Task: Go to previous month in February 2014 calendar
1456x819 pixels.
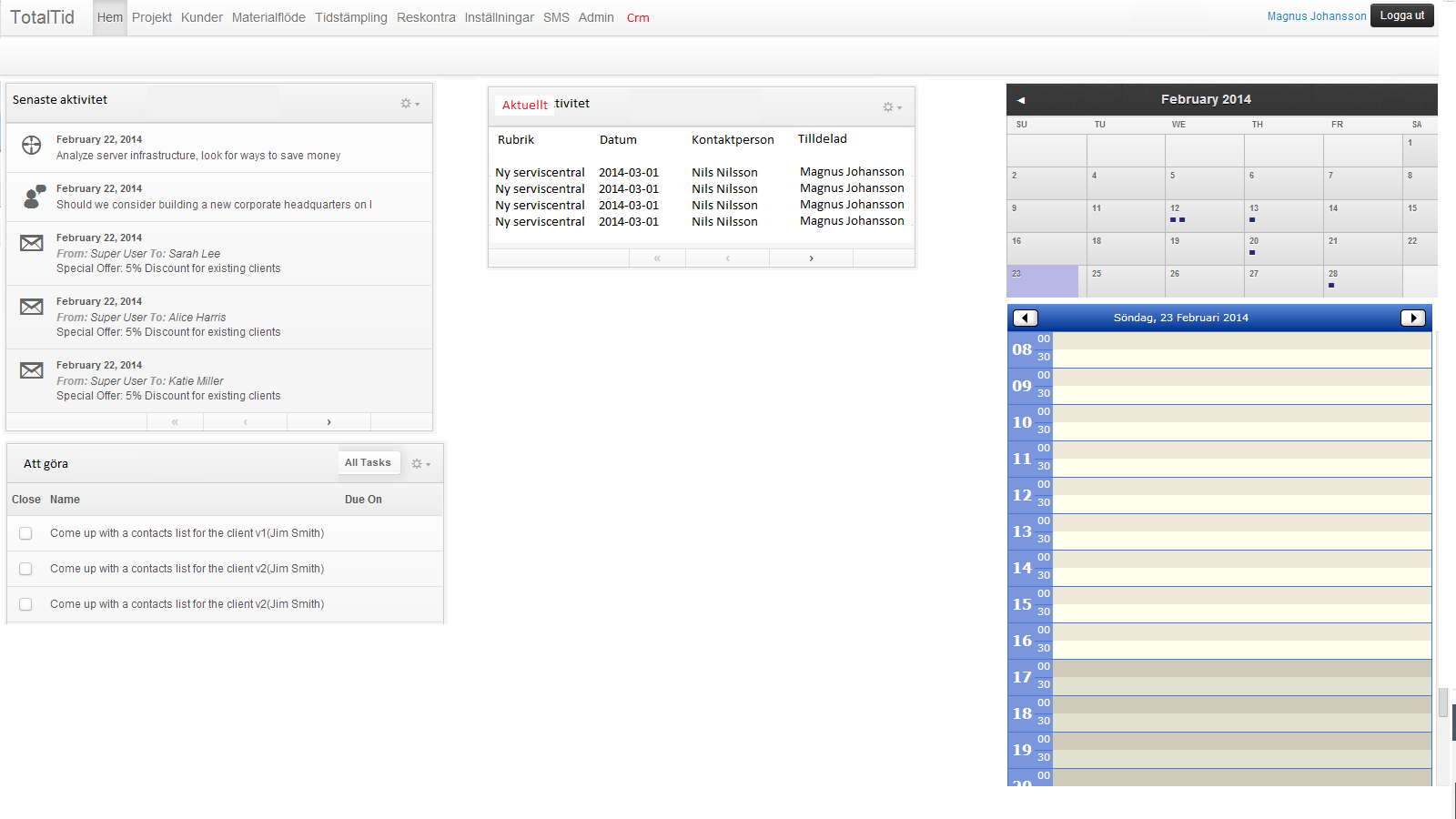Action: (x=1021, y=100)
